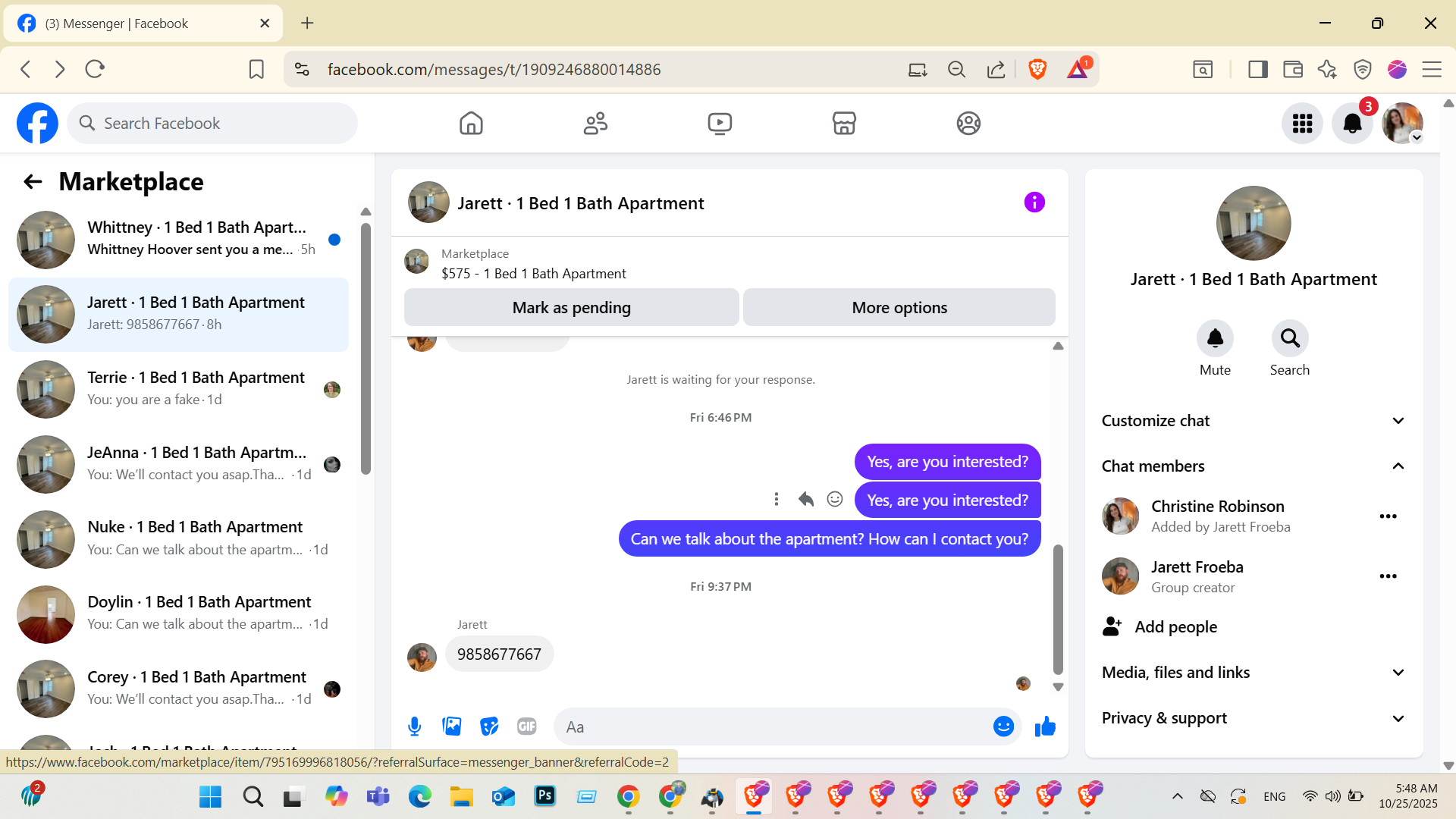Open the notifications bell with 3 badge
The image size is (1456, 819).
click(1352, 123)
